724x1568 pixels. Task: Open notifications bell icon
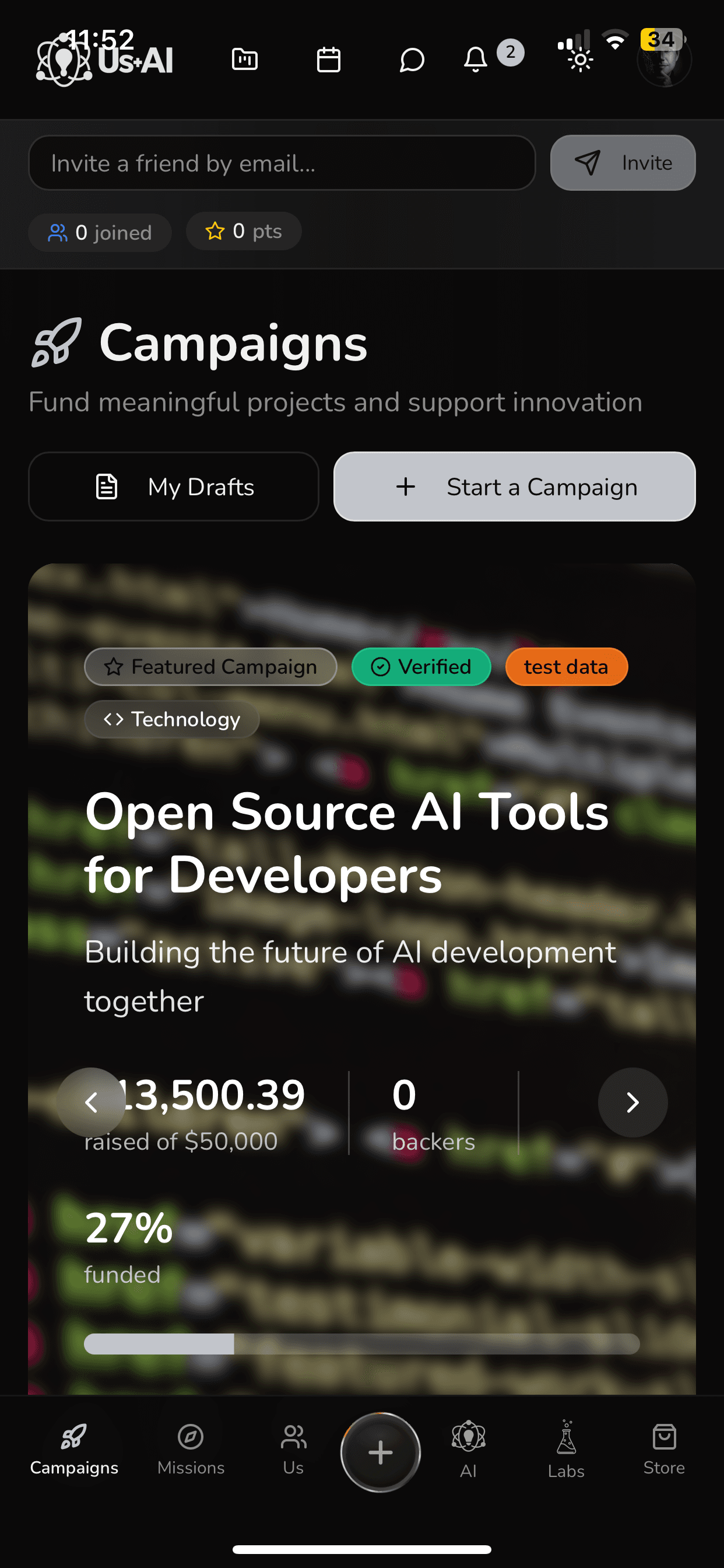pyautogui.click(x=475, y=60)
